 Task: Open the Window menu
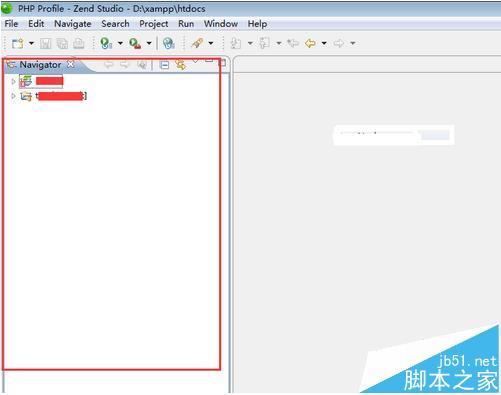[x=221, y=24]
